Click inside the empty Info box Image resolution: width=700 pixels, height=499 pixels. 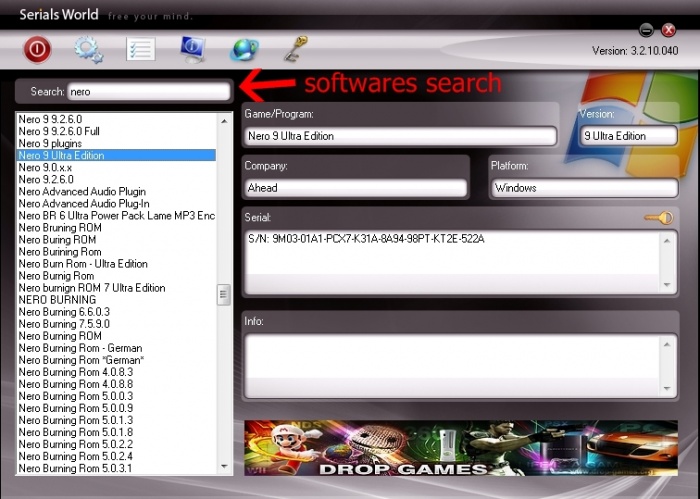pyautogui.click(x=452, y=366)
